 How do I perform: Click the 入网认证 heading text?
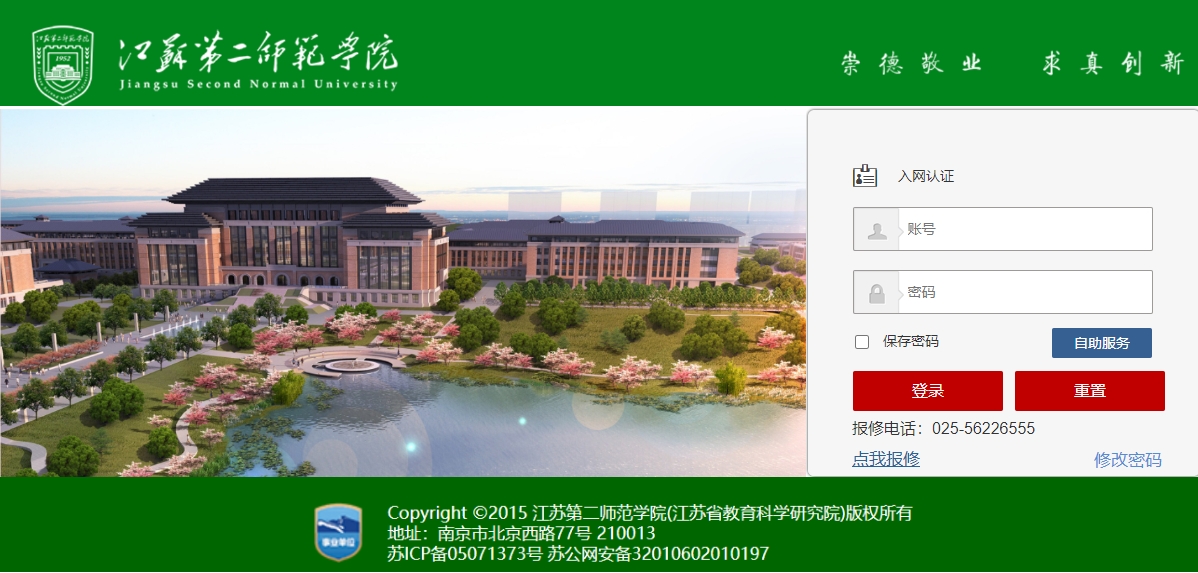[925, 176]
